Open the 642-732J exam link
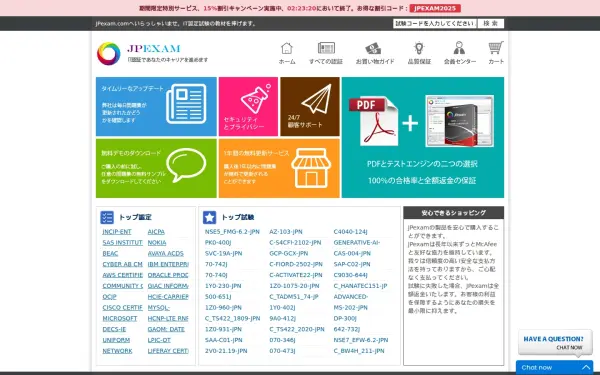 tap(347, 329)
